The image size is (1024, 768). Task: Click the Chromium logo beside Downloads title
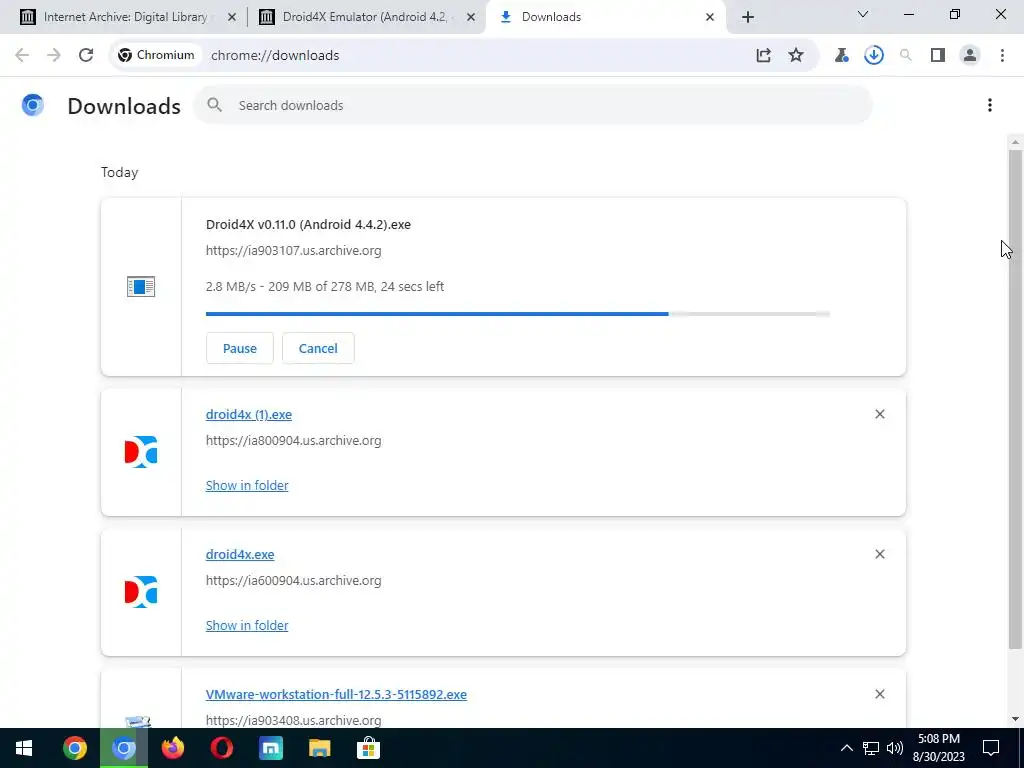[x=33, y=105]
